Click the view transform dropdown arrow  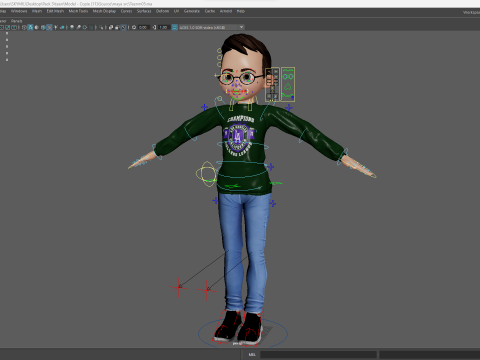pos(241,27)
